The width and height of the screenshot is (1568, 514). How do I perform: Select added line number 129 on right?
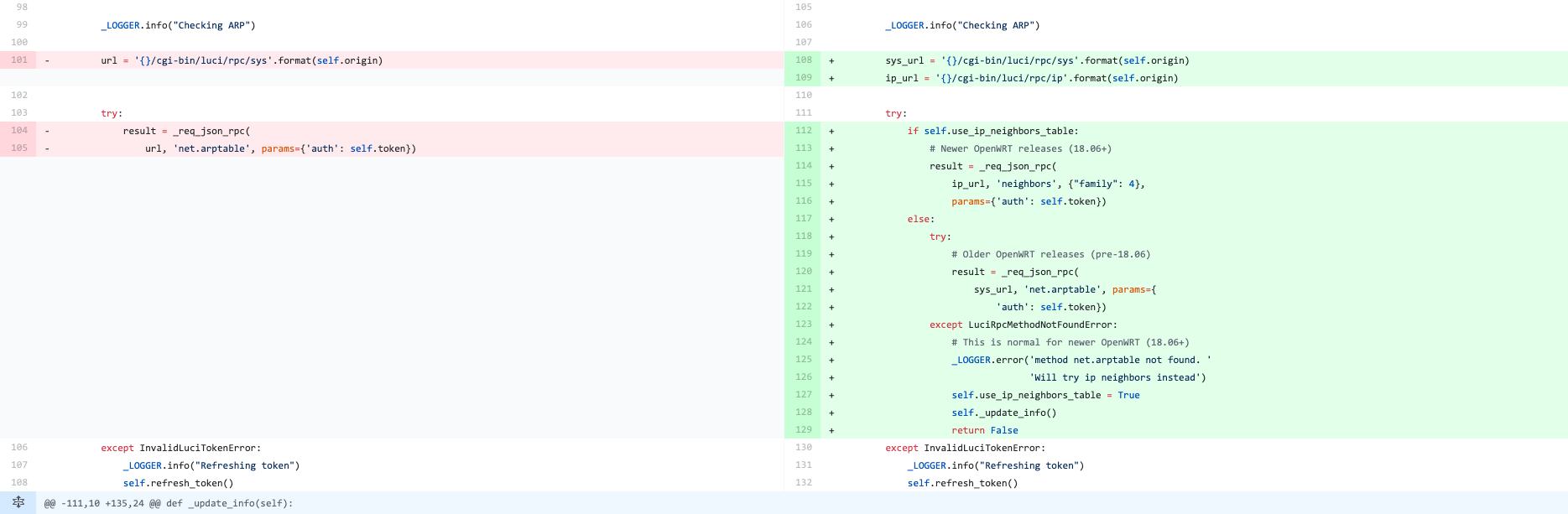click(804, 430)
